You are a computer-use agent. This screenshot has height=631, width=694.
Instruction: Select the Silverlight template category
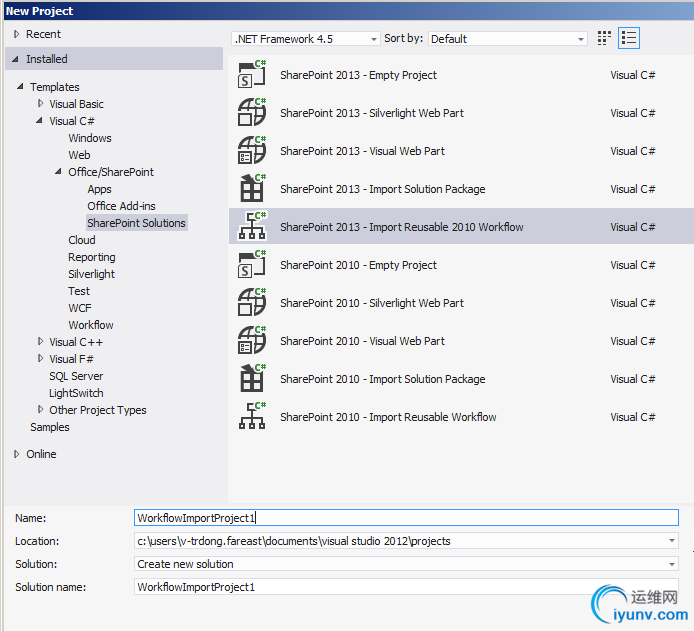91,274
